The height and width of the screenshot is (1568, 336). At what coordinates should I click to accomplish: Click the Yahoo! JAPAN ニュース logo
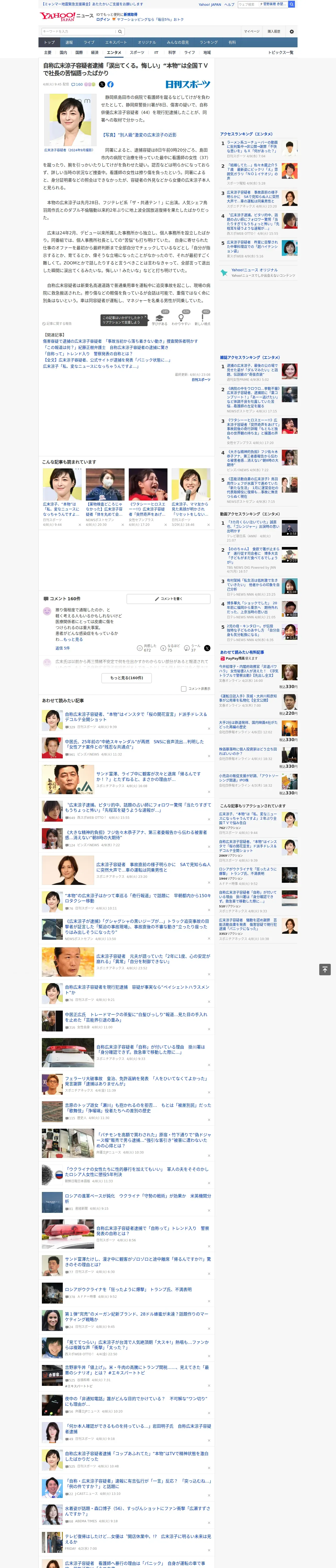tap(66, 16)
